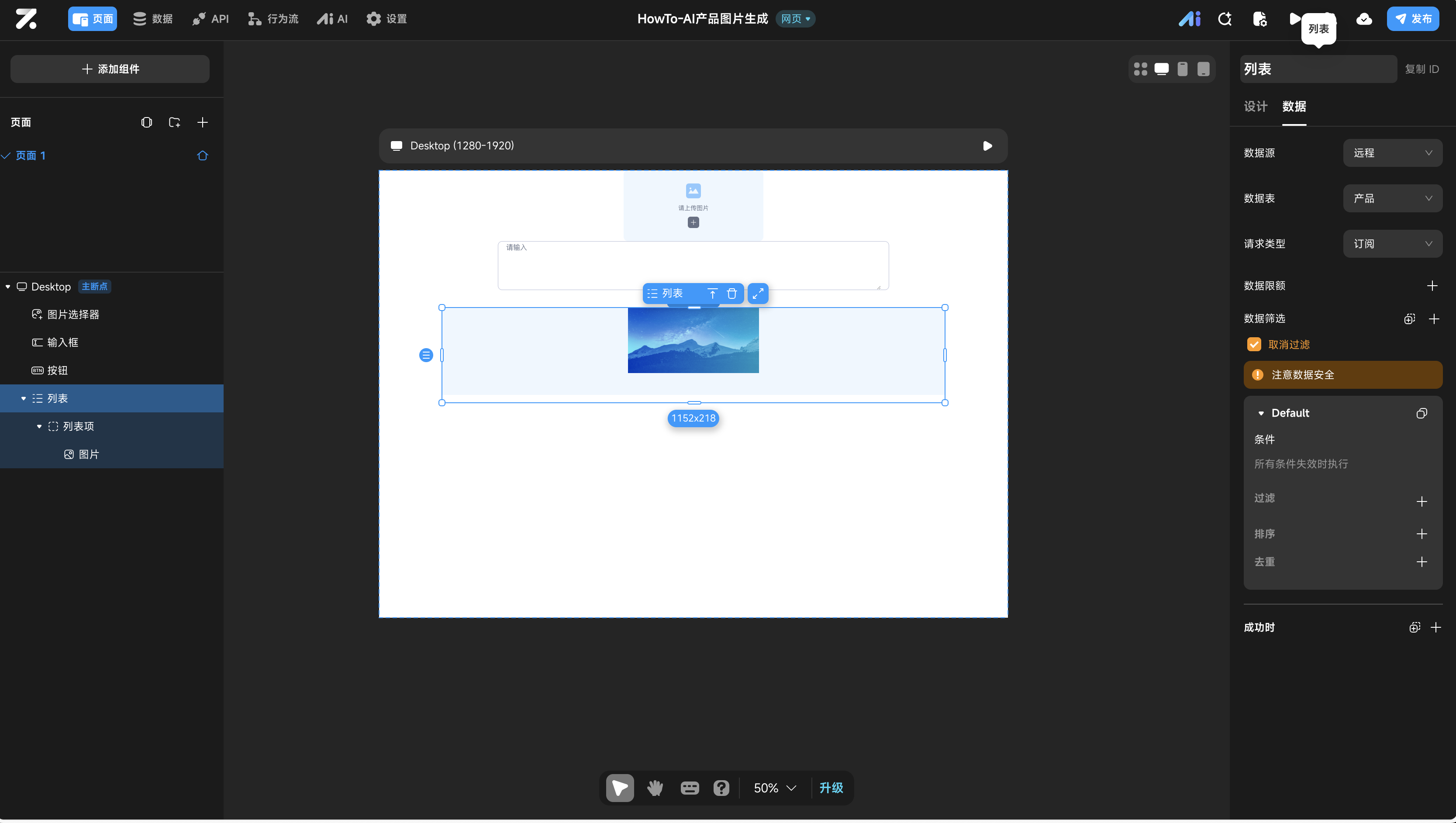This screenshot has height=823, width=1456.
Task: Open the 请求类型 dropdown set to 订阅
Action: pos(1392,244)
